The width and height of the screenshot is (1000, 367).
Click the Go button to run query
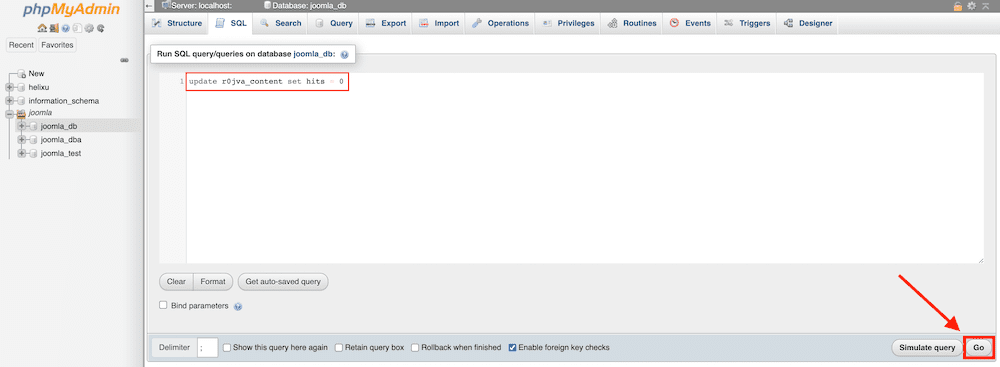click(978, 348)
